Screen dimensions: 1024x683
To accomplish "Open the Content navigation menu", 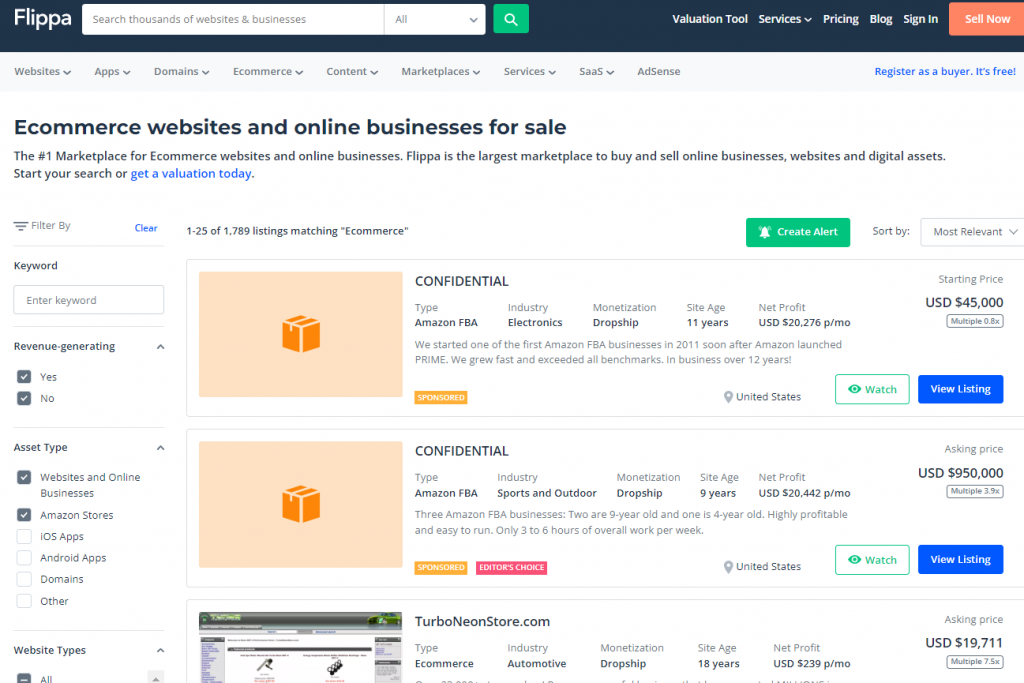I will tap(352, 71).
